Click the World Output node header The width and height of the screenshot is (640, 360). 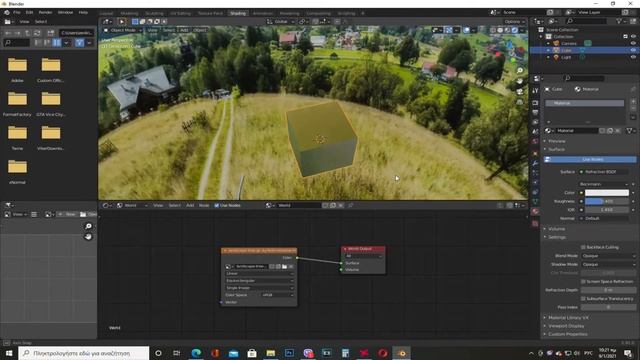(x=363, y=249)
